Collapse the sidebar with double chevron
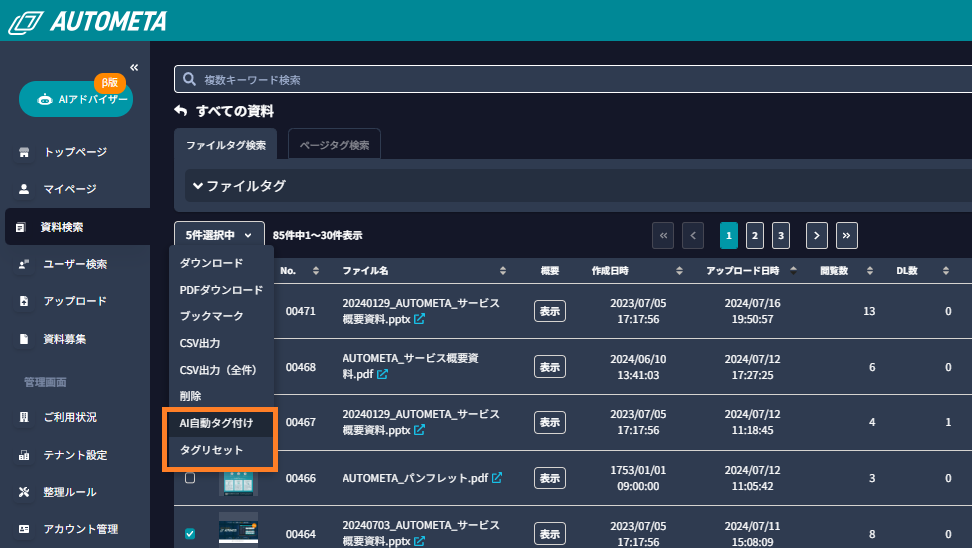Screen dimensions: 972x548 (x=134, y=68)
